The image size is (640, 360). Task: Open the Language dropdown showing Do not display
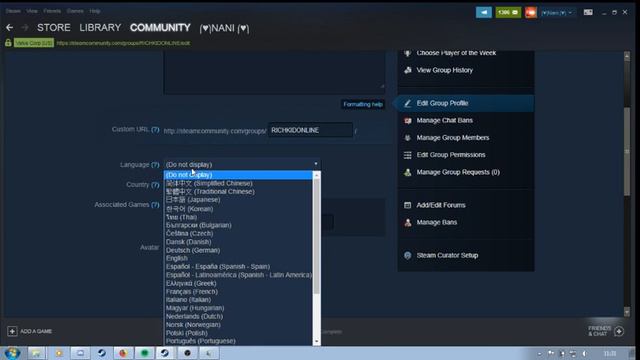tap(242, 164)
